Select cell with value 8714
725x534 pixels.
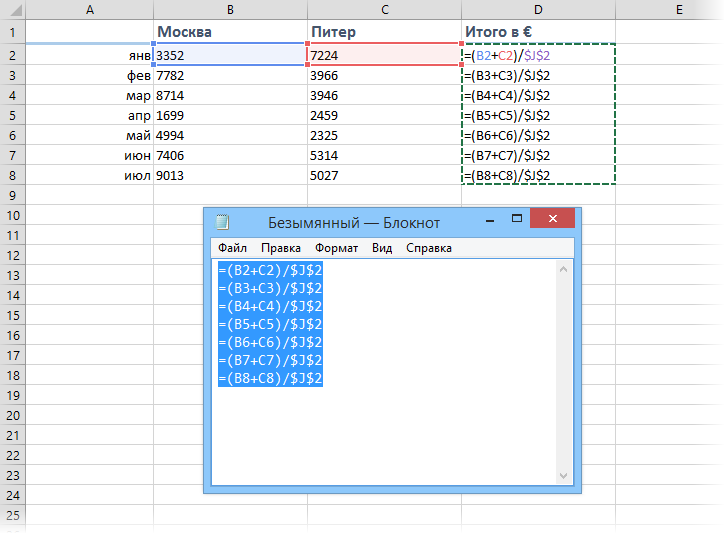[230, 95]
